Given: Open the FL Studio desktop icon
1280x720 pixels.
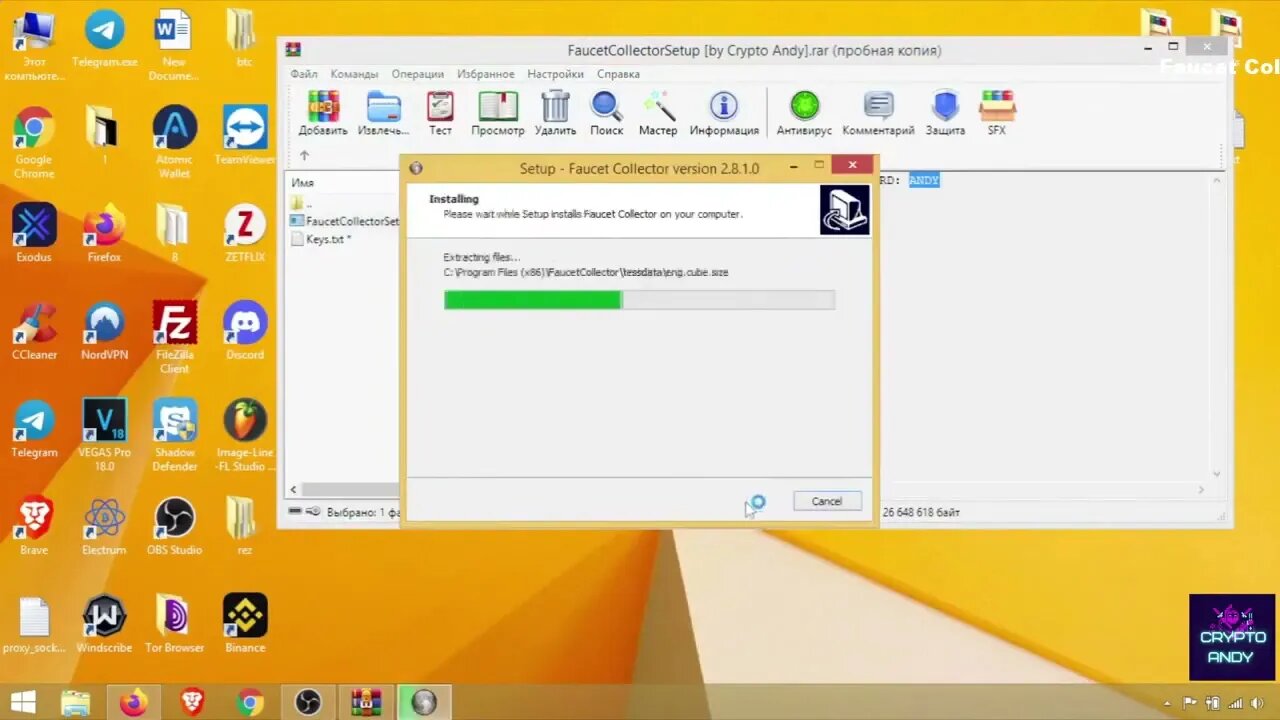Looking at the screenshot, I should (x=244, y=436).
